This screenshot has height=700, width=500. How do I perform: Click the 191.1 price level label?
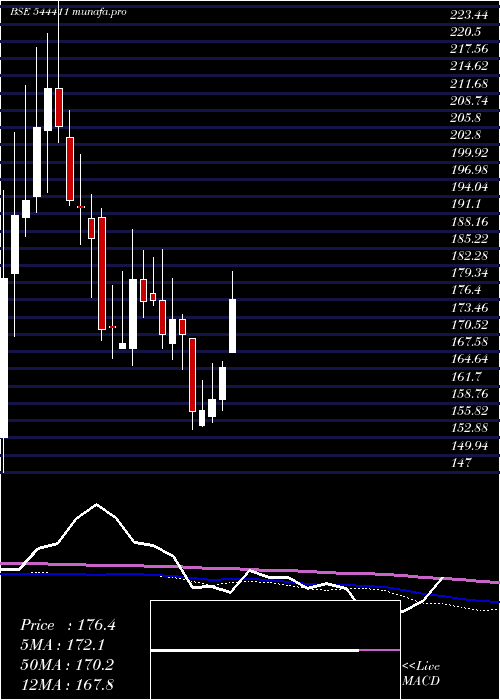(x=466, y=204)
